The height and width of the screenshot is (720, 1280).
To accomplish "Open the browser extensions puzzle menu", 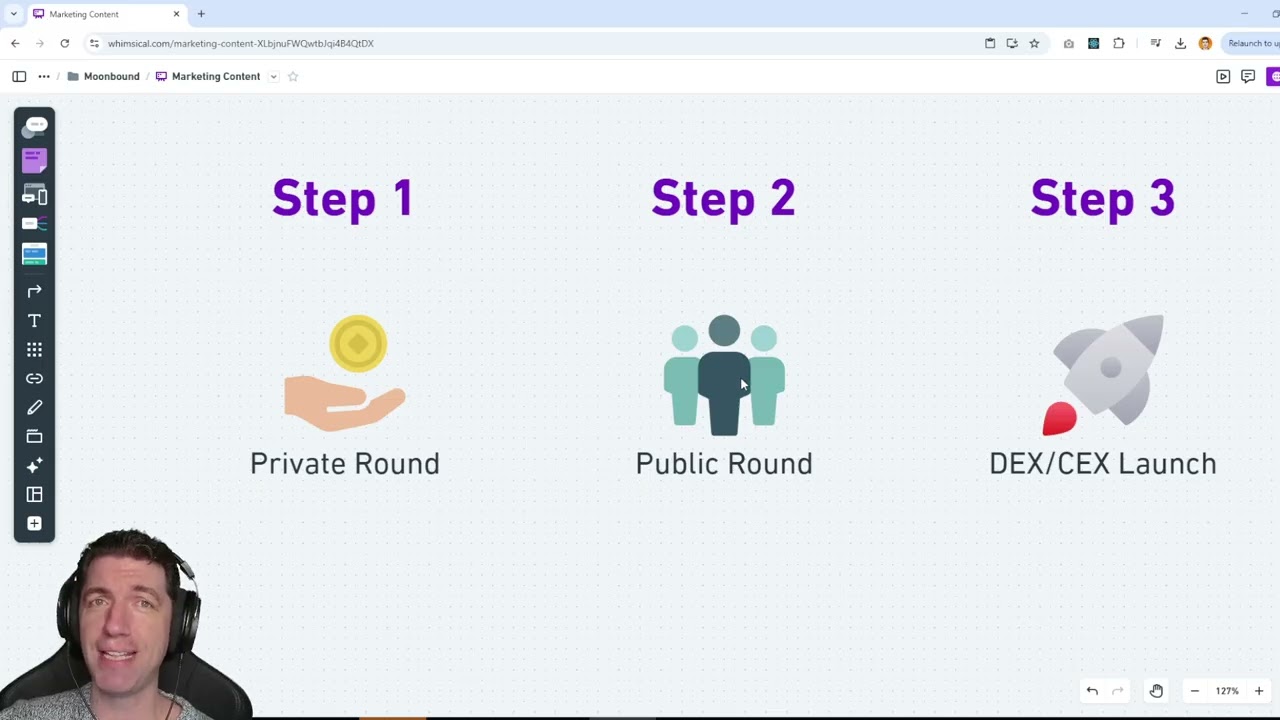I will click(1119, 43).
